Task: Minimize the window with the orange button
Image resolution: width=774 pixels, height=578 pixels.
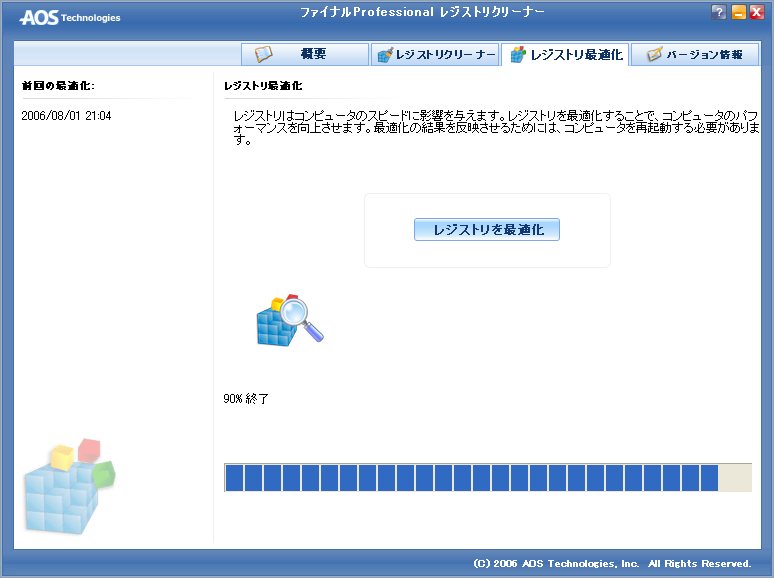Action: click(x=738, y=12)
